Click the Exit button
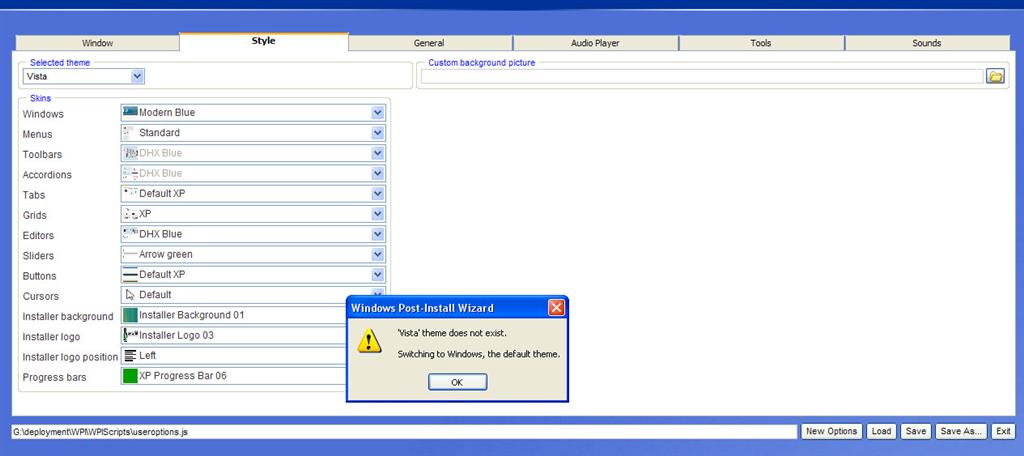This screenshot has height=456, width=1024. coord(1003,431)
